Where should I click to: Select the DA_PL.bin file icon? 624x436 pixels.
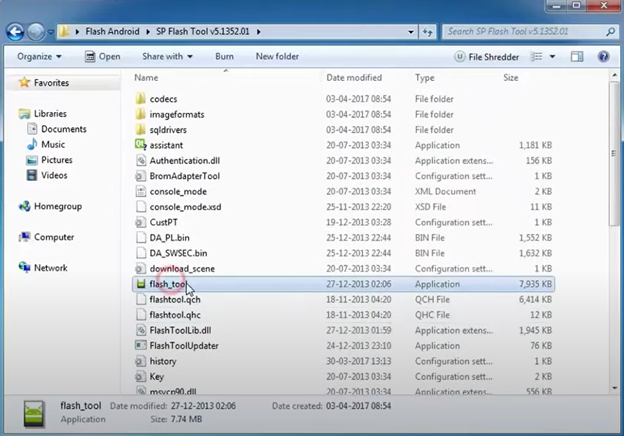pyautogui.click(x=140, y=237)
